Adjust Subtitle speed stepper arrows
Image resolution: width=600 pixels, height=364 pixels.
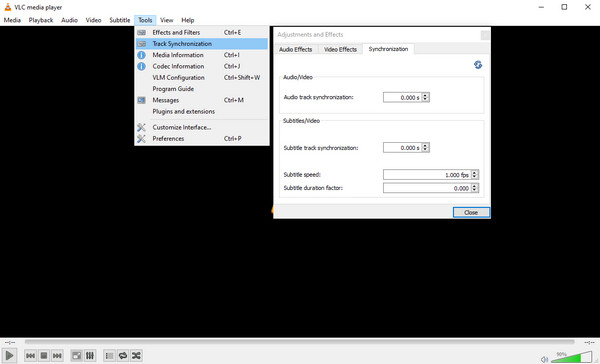[x=474, y=175]
